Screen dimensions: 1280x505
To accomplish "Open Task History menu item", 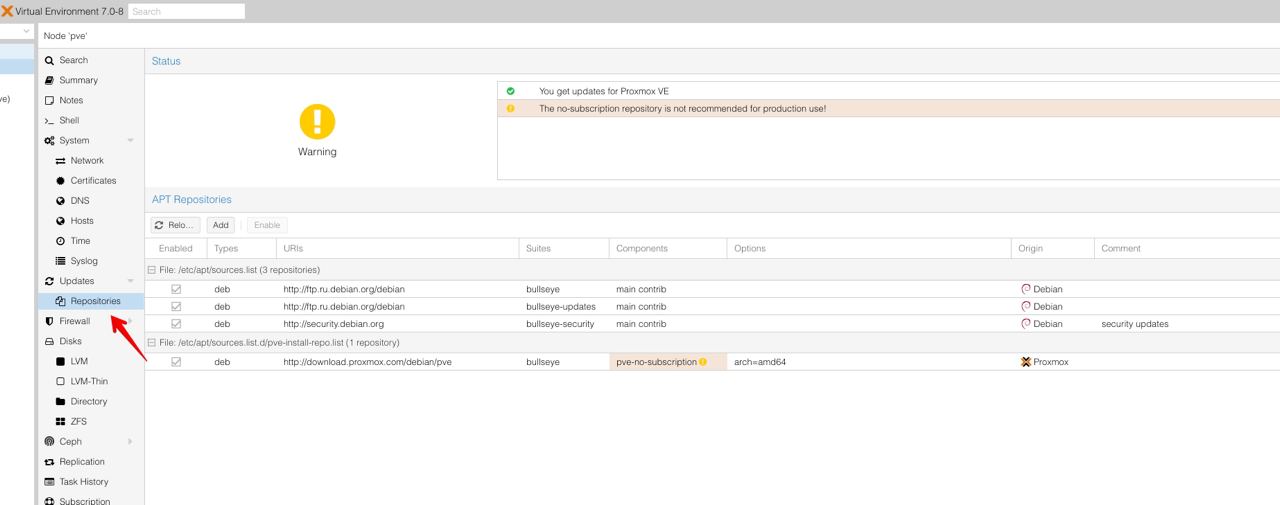I will coord(91,482).
